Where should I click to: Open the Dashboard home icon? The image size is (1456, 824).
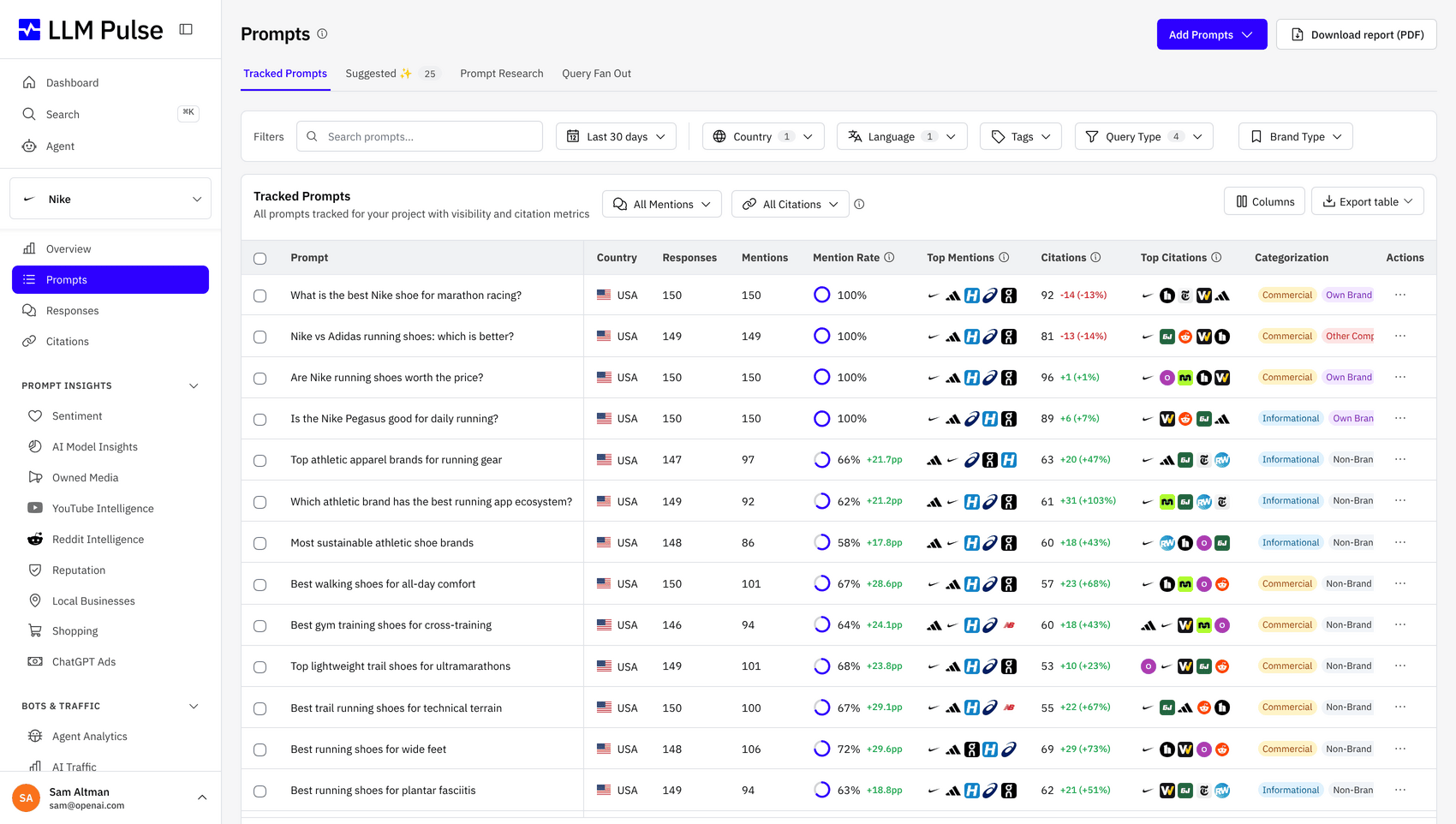click(x=29, y=82)
